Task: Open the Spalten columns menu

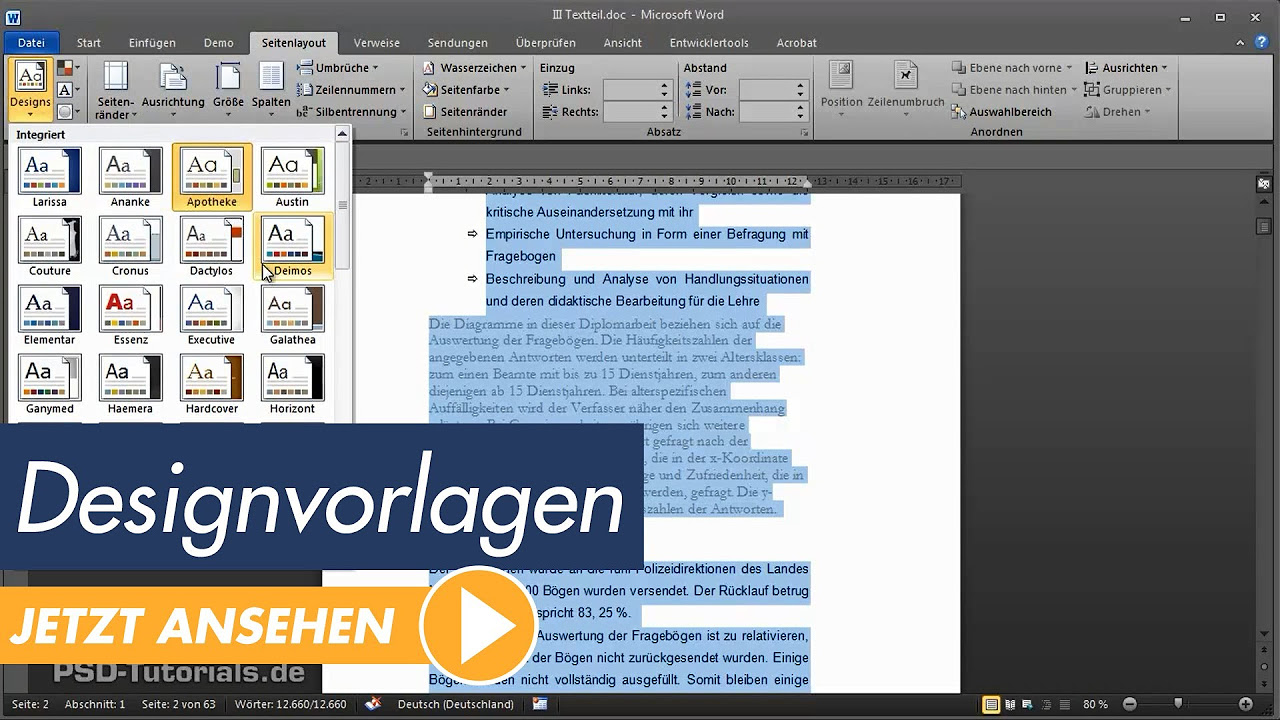Action: click(271, 90)
